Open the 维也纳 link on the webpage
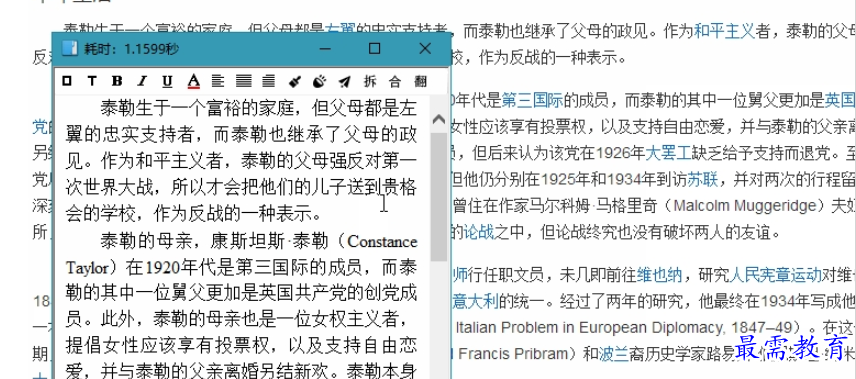 659,275
